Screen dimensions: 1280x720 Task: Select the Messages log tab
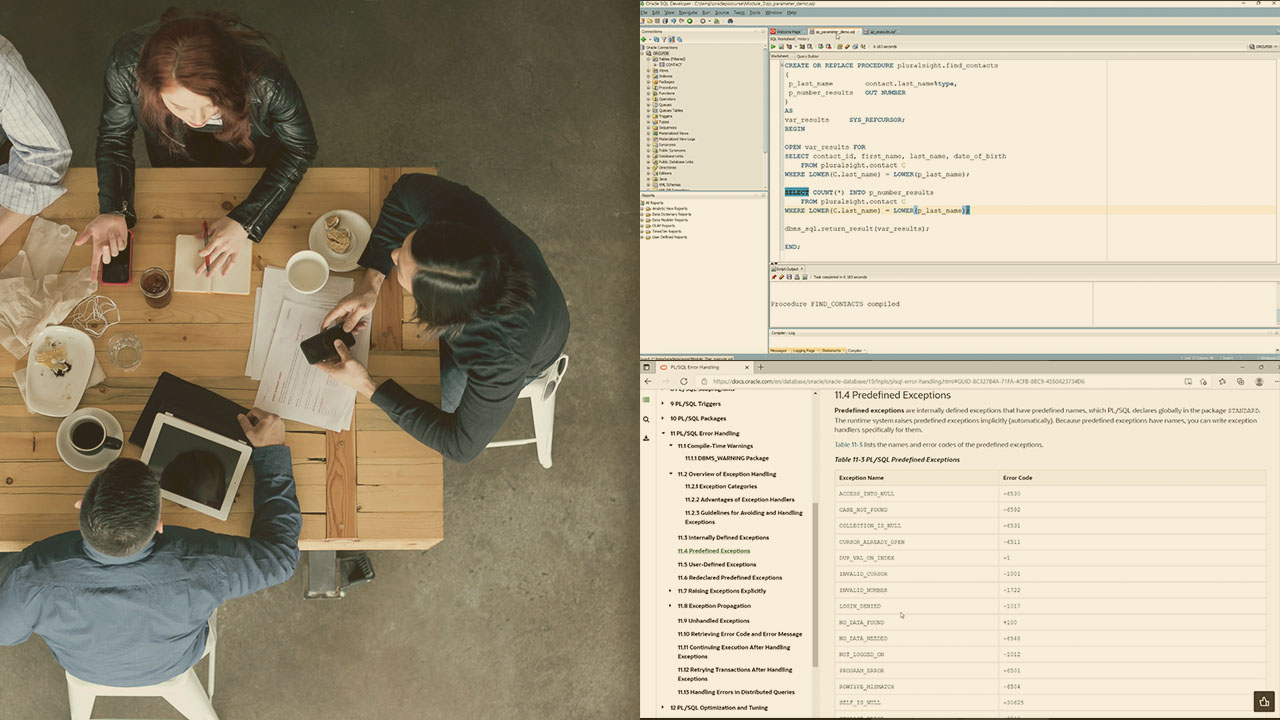tap(780, 350)
